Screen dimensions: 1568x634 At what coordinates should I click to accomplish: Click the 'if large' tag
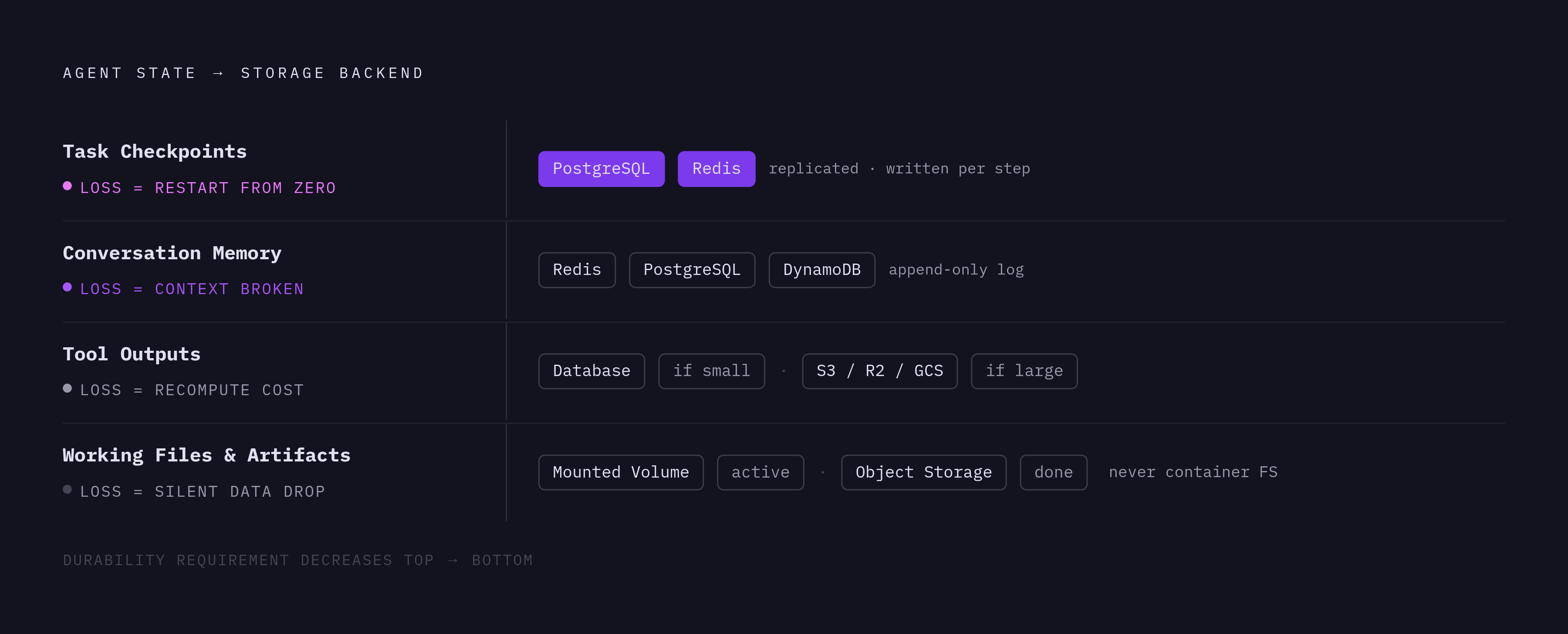pos(1024,371)
